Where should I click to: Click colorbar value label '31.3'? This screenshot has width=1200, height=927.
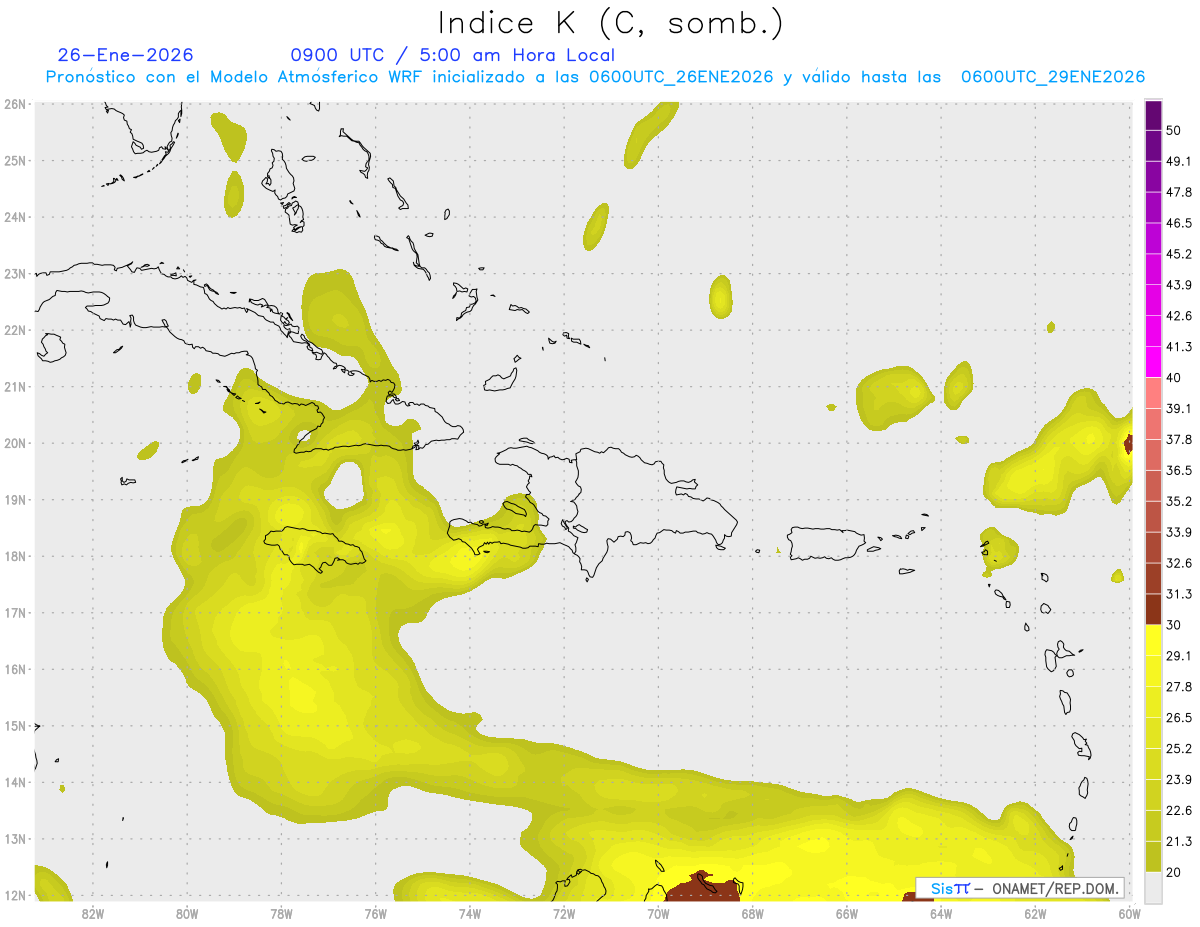point(1178,594)
